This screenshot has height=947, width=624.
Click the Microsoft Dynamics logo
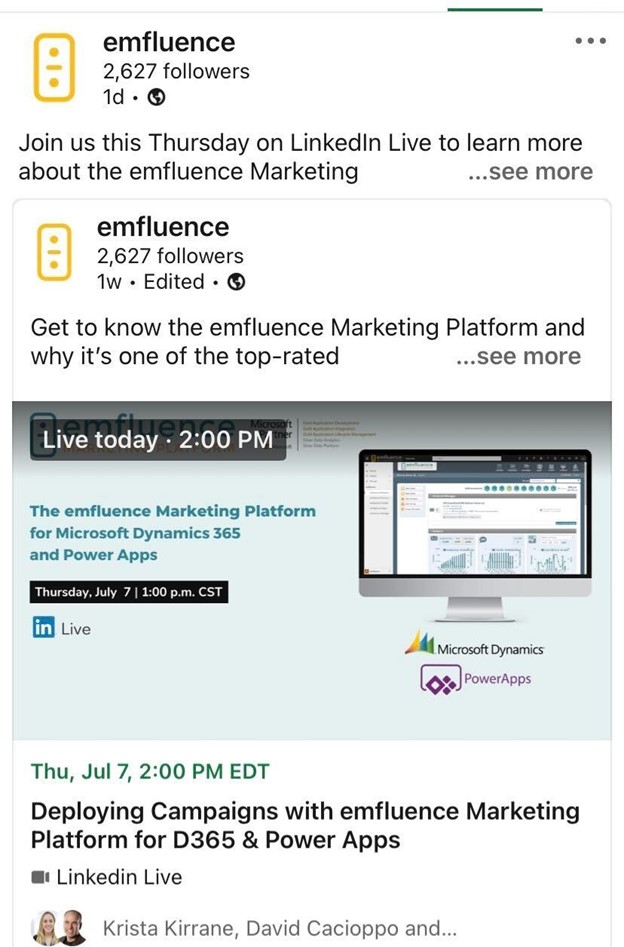[475, 645]
